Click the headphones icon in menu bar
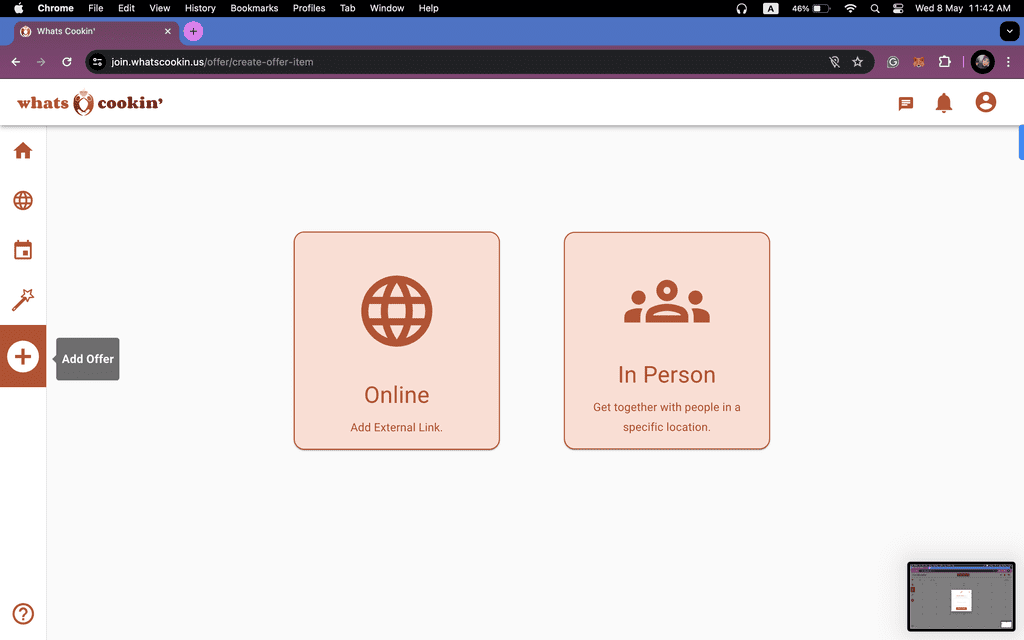Image resolution: width=1024 pixels, height=640 pixels. coord(741,8)
